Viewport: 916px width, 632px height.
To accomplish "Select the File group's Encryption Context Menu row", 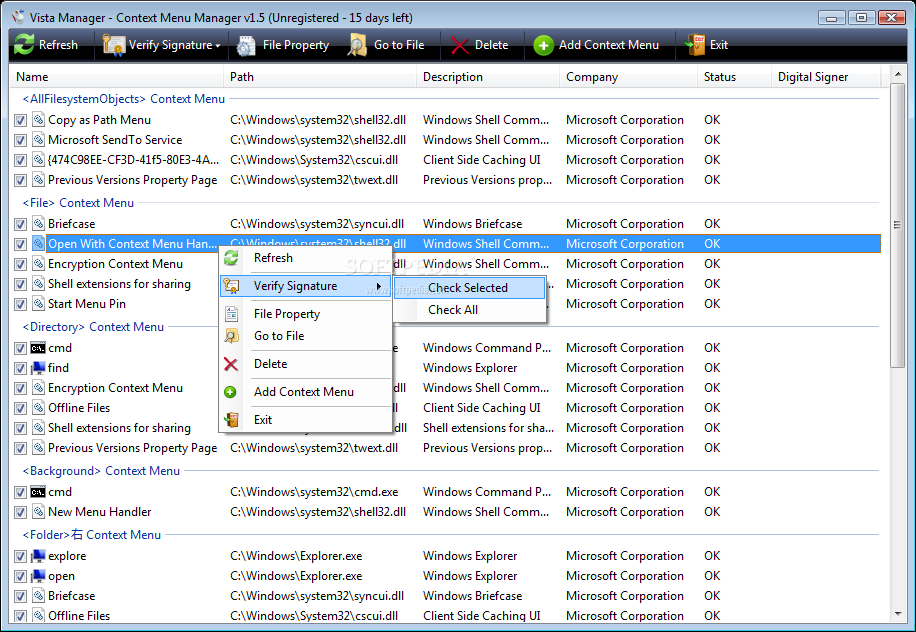I will pos(445,264).
